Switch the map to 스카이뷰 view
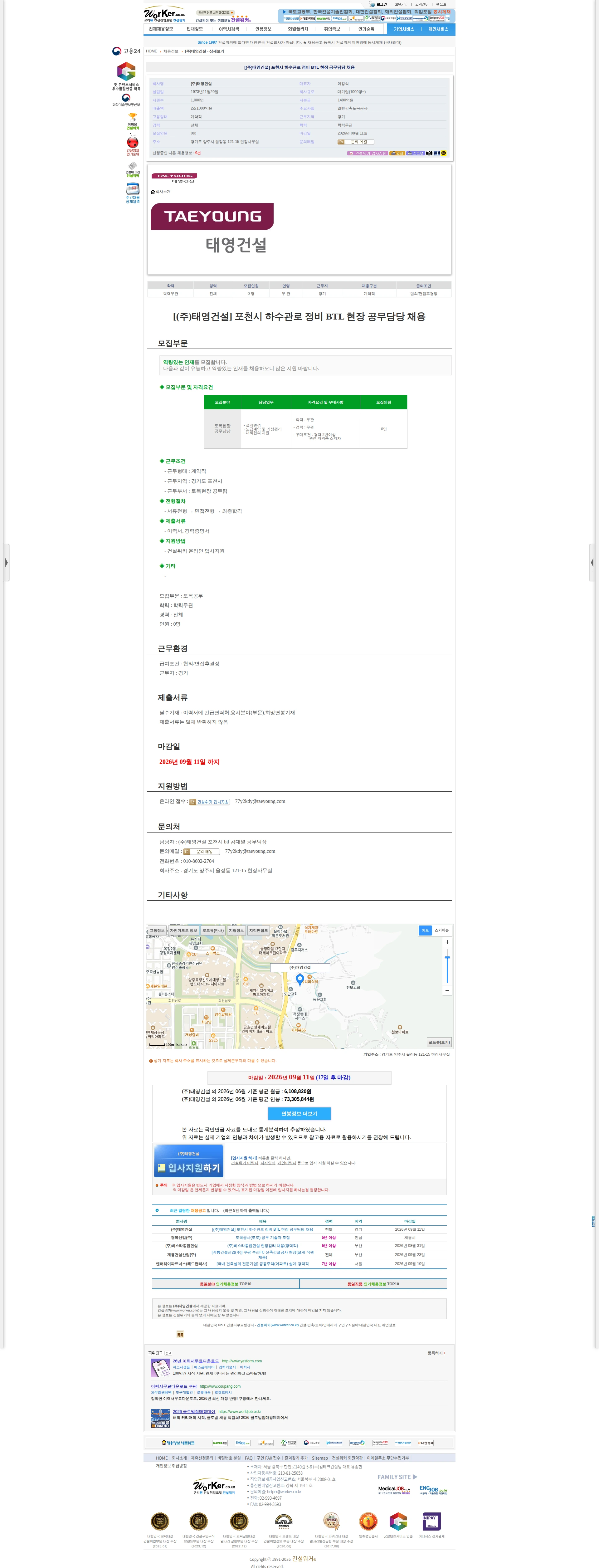This screenshot has width=599, height=1568. [x=441, y=930]
